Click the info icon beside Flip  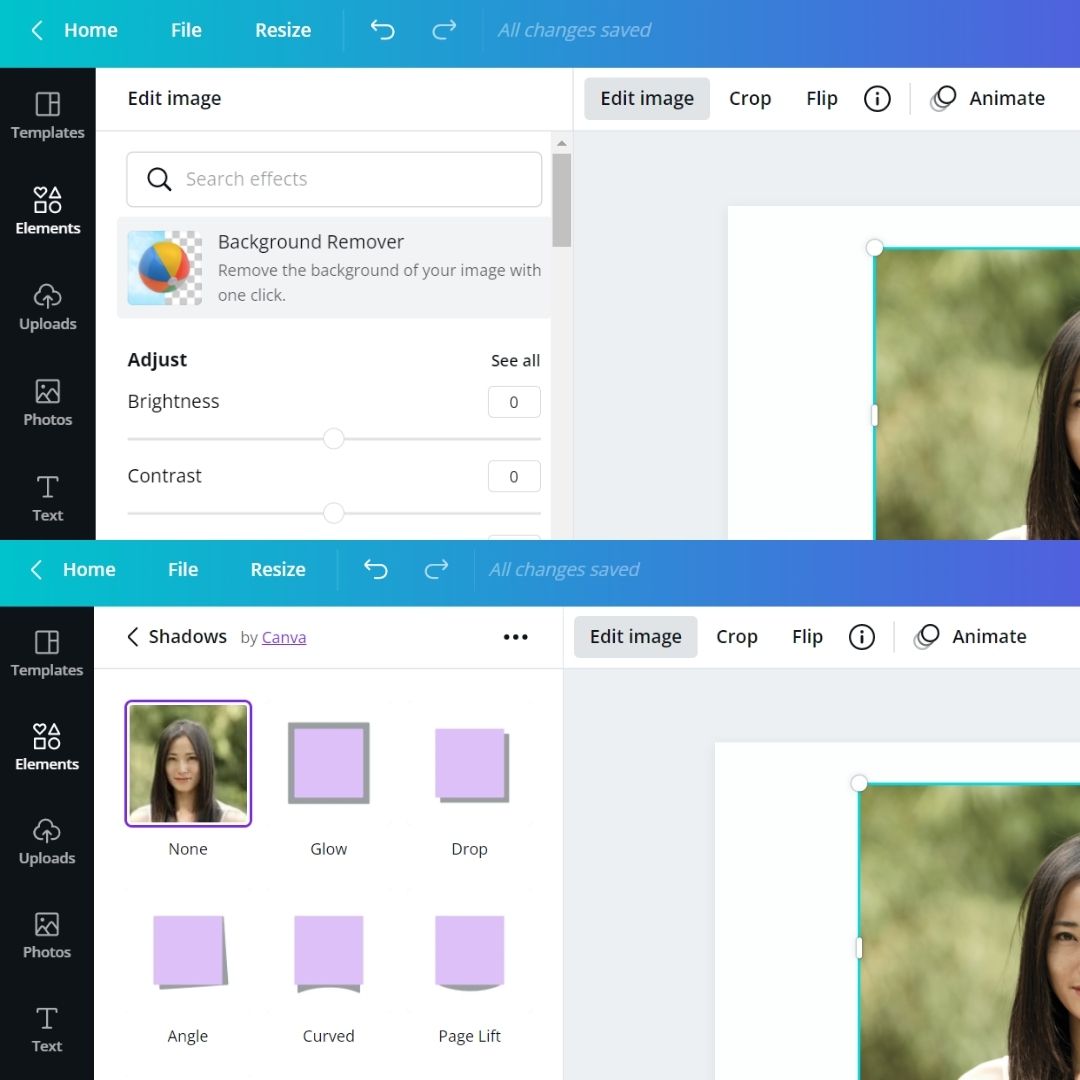pyautogui.click(x=877, y=98)
